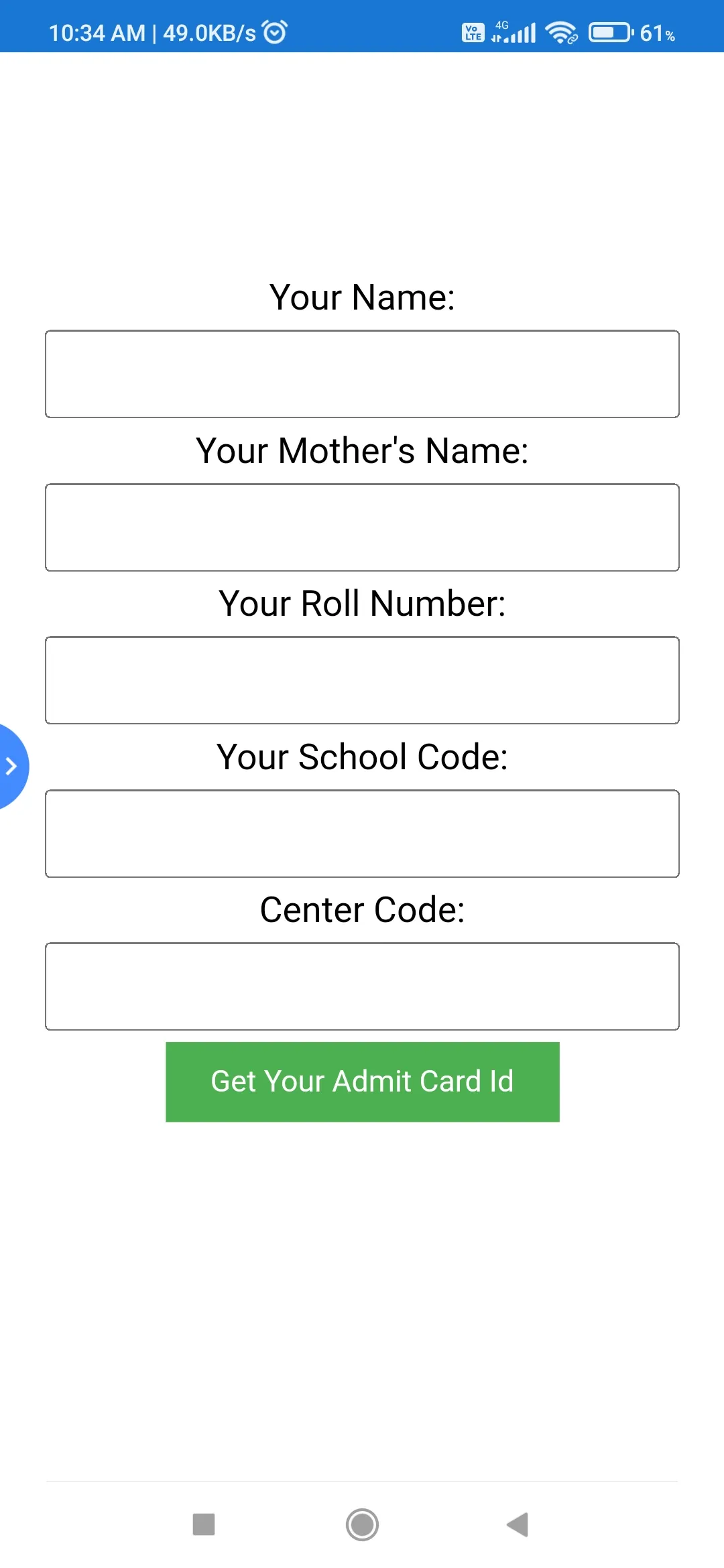
Task: Tap the VoLTE indicator icon
Action: tap(473, 32)
